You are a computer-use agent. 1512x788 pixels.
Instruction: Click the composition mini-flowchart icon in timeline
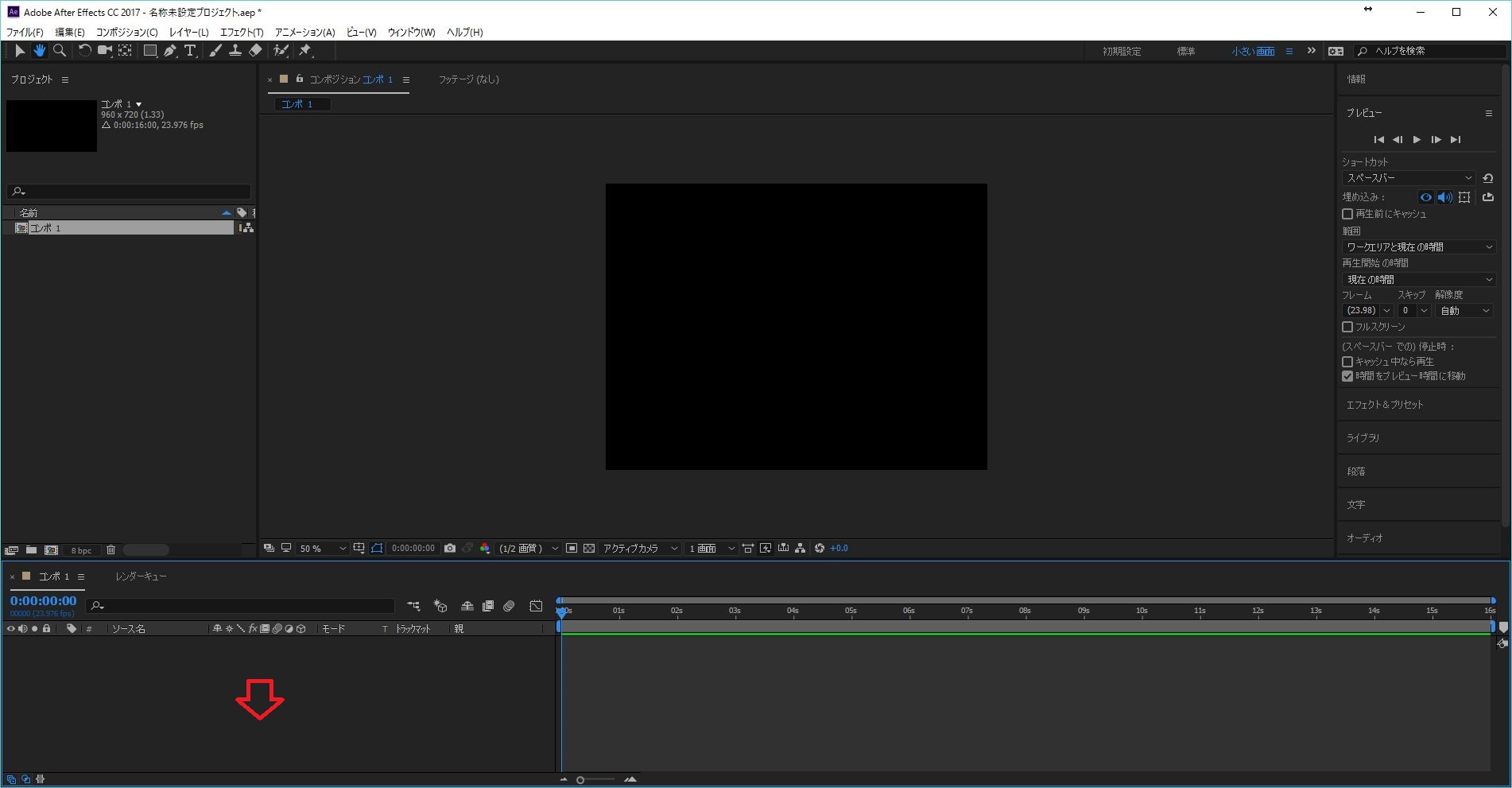413,606
